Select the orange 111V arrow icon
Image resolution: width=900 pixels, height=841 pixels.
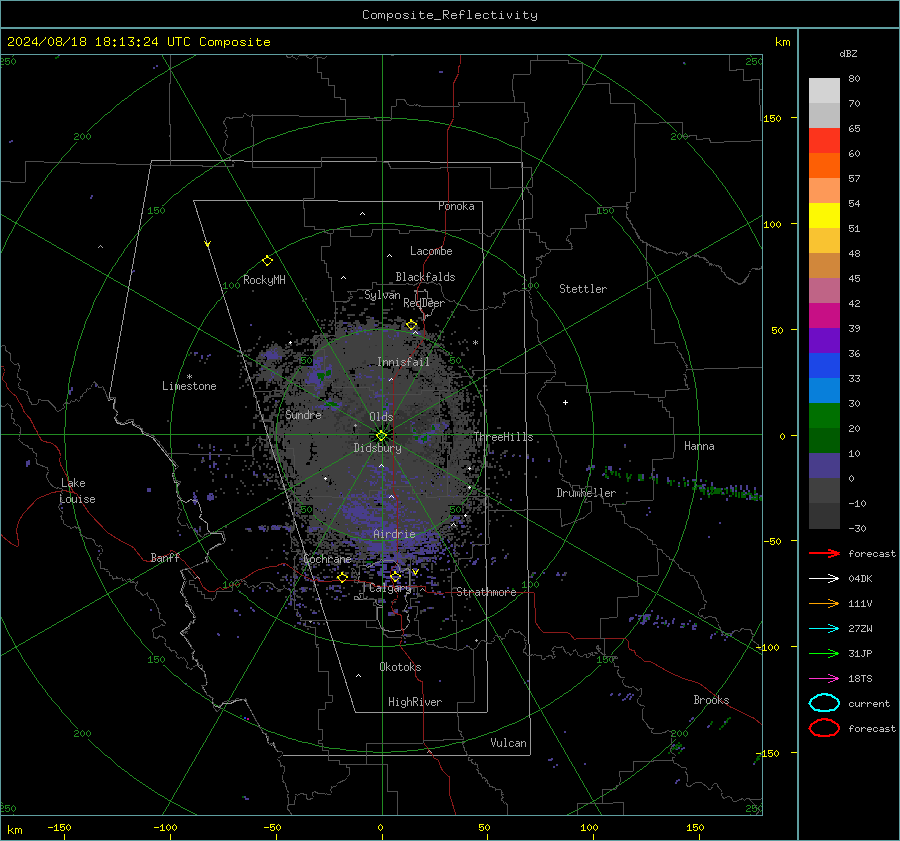824,603
